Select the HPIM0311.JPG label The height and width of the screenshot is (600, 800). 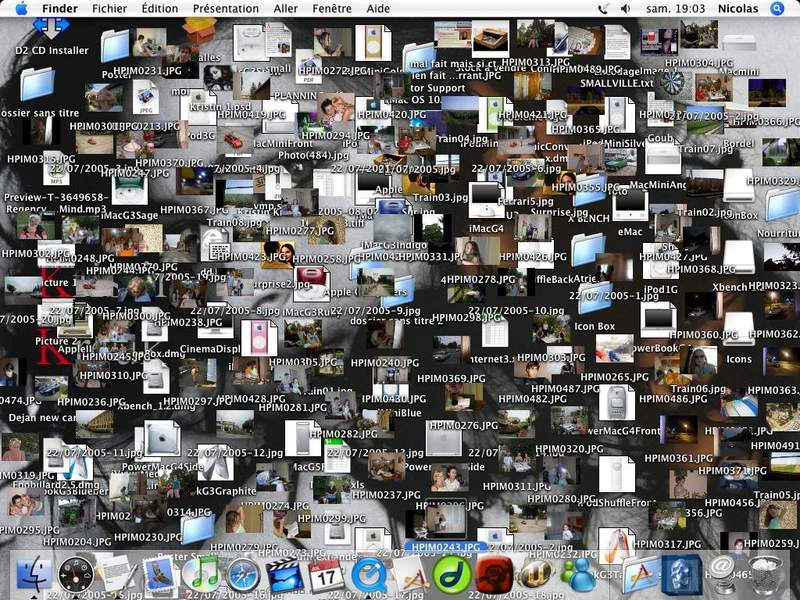(x=517, y=486)
